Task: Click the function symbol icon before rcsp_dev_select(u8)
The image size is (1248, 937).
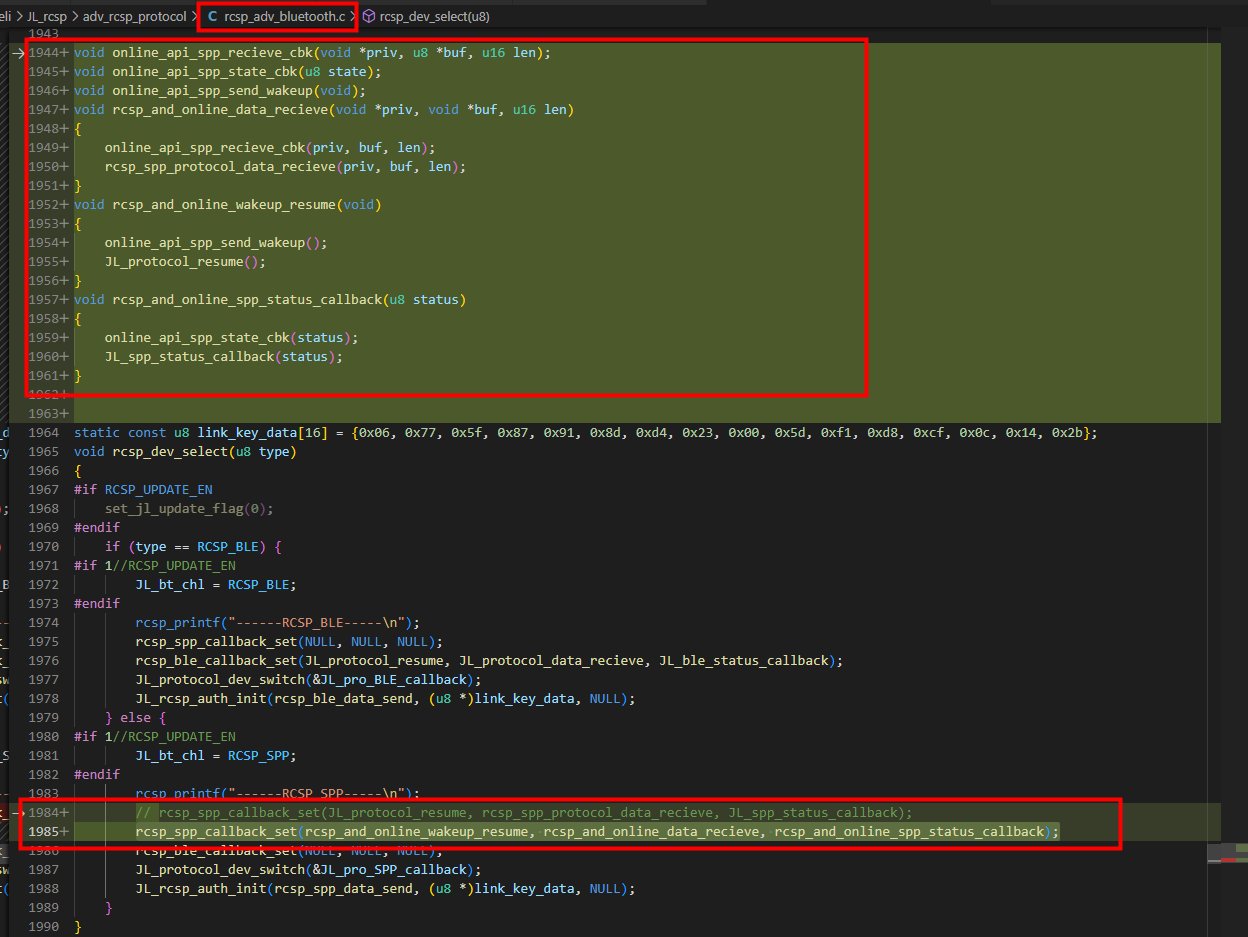Action: (368, 17)
